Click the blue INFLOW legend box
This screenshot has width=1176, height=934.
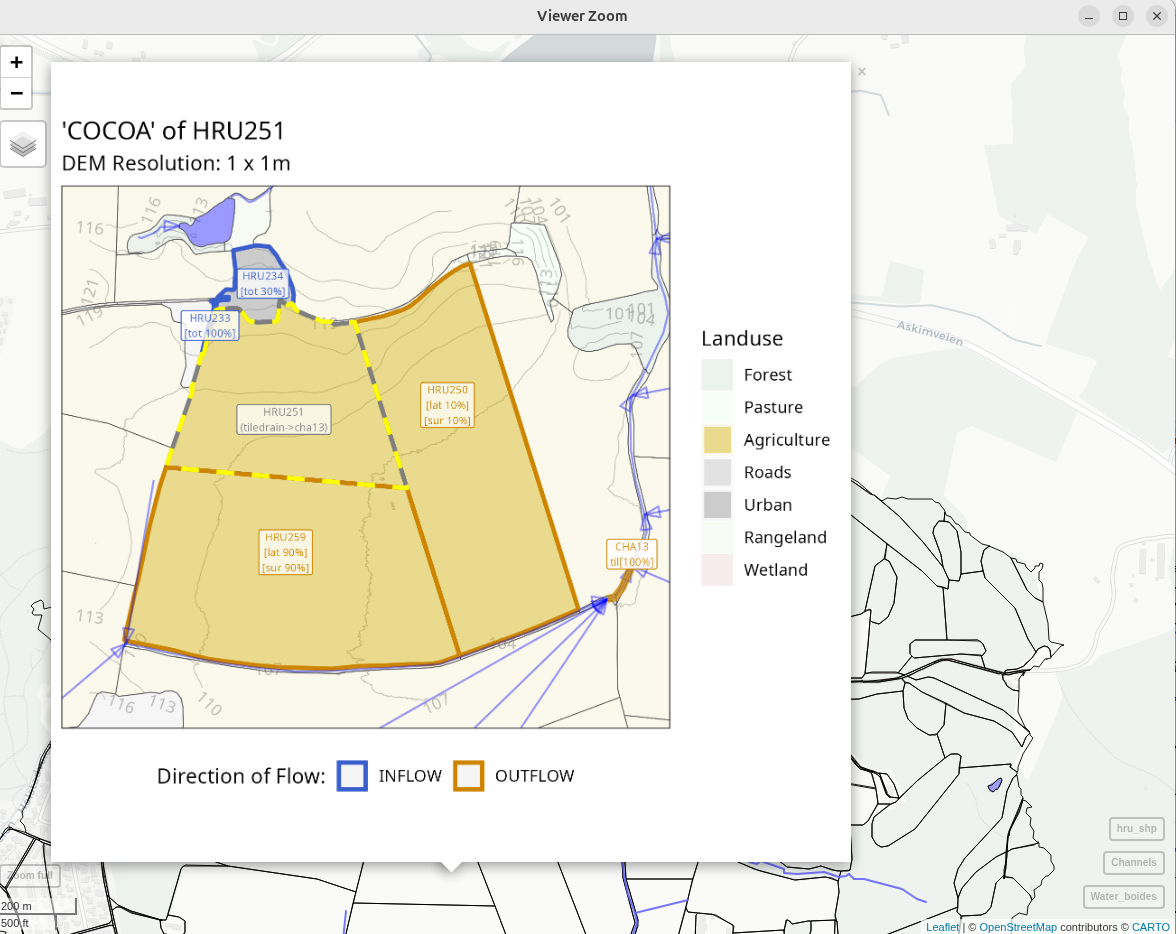click(x=352, y=776)
